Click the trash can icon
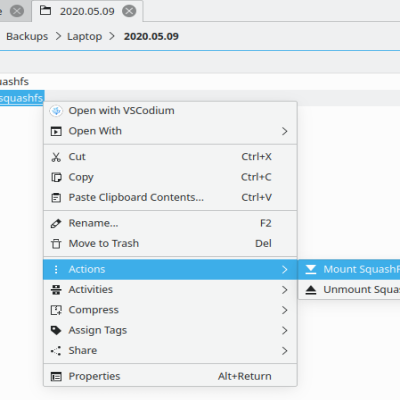The width and height of the screenshot is (400, 400). [x=56, y=244]
